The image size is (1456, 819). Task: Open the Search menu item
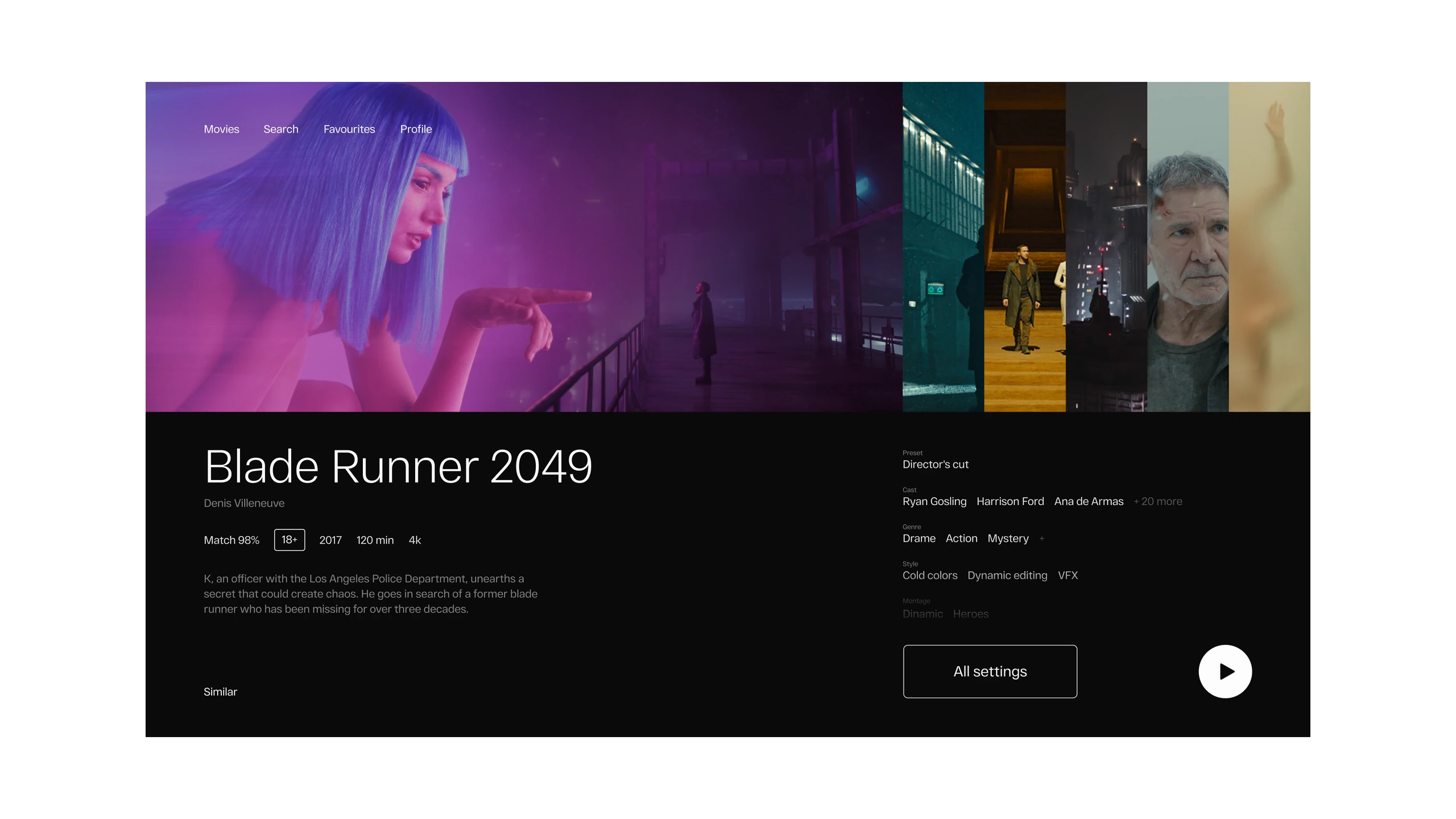(281, 129)
